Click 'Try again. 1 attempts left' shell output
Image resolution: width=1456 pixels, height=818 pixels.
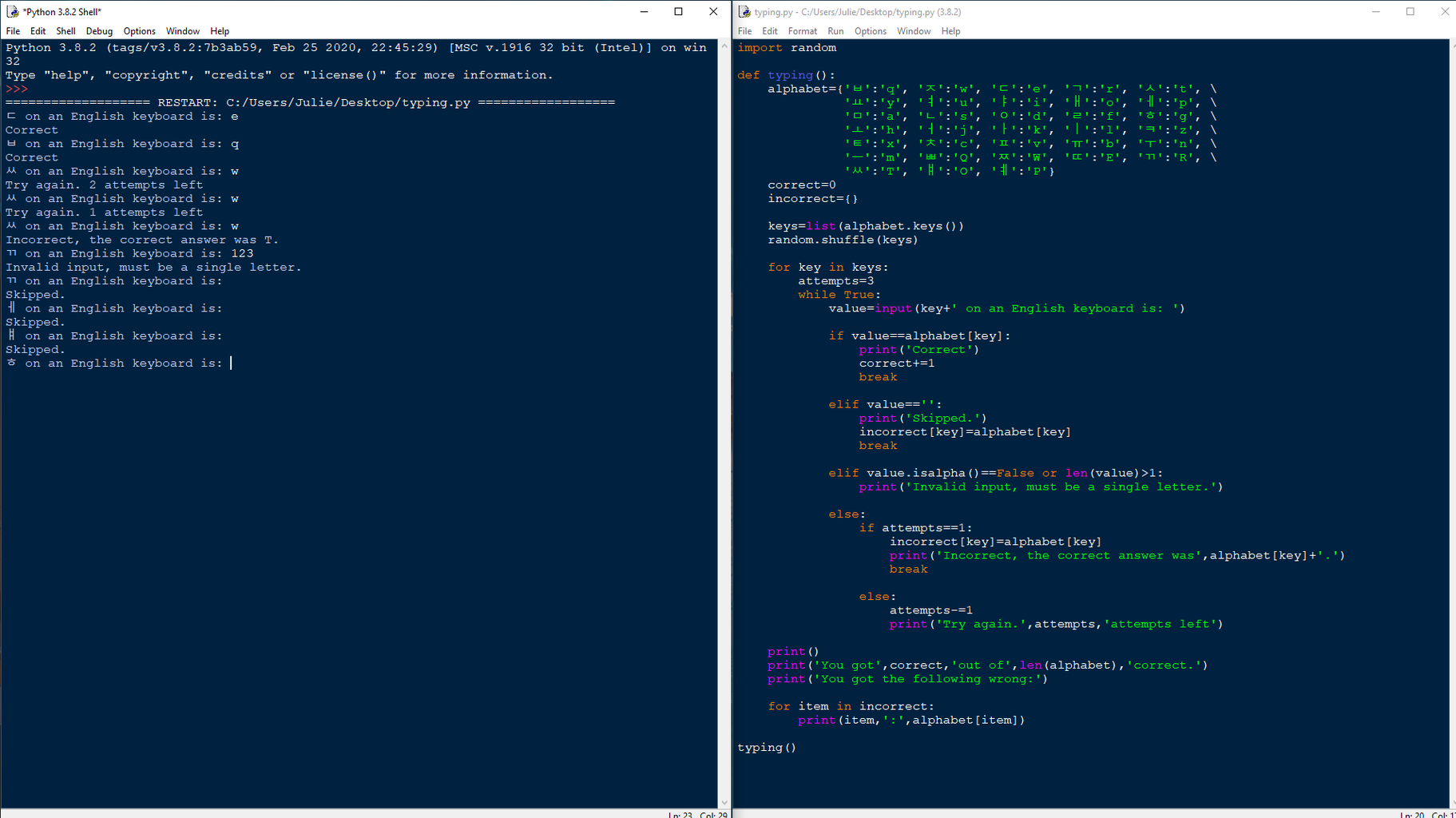click(x=105, y=212)
